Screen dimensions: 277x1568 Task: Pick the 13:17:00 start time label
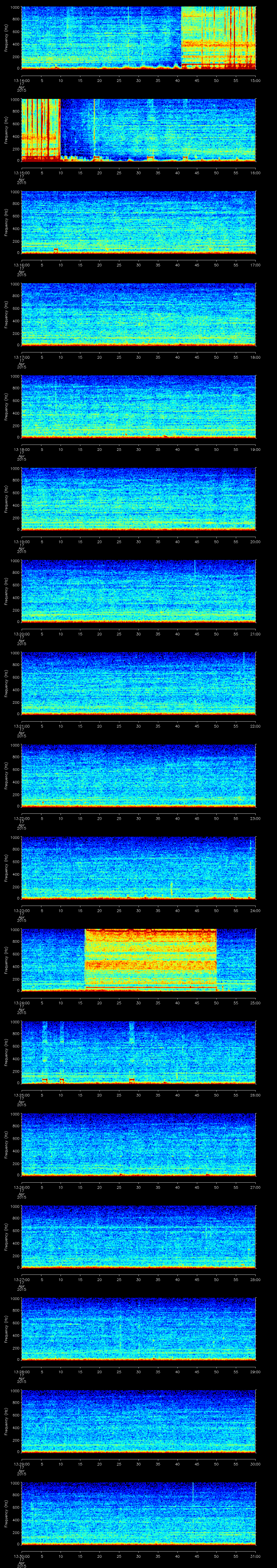tap(21, 357)
